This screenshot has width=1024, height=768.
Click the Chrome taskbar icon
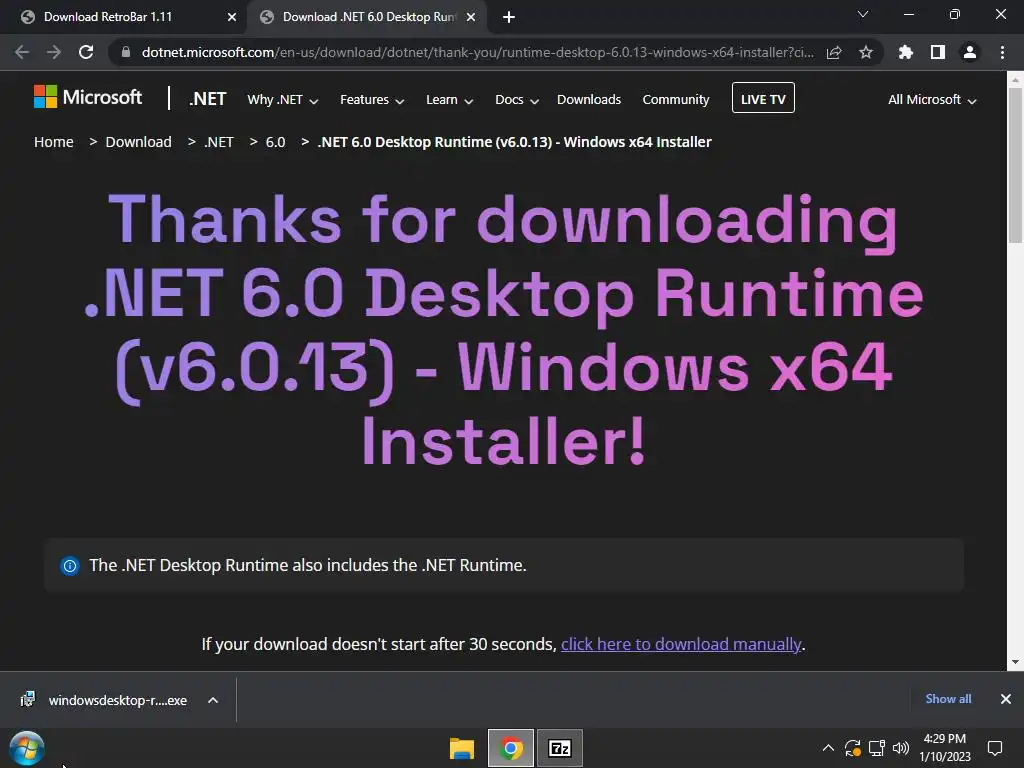(x=511, y=748)
